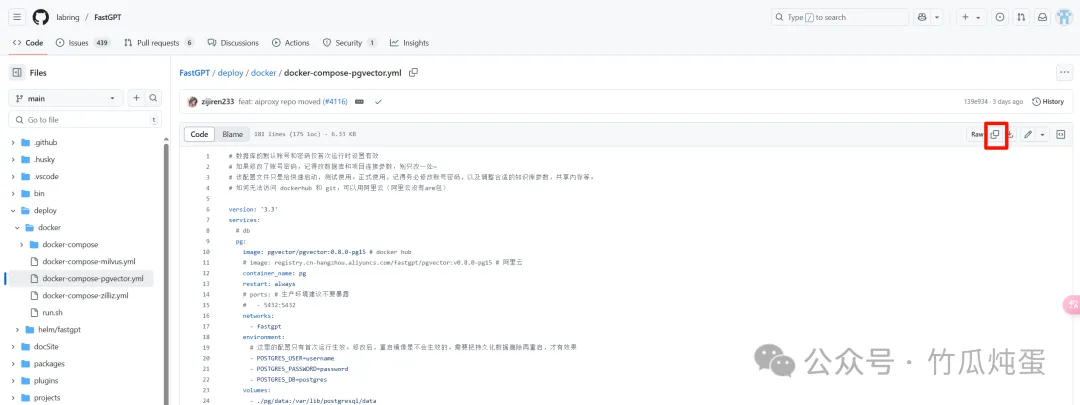Click the search files magnifier button

153,98
